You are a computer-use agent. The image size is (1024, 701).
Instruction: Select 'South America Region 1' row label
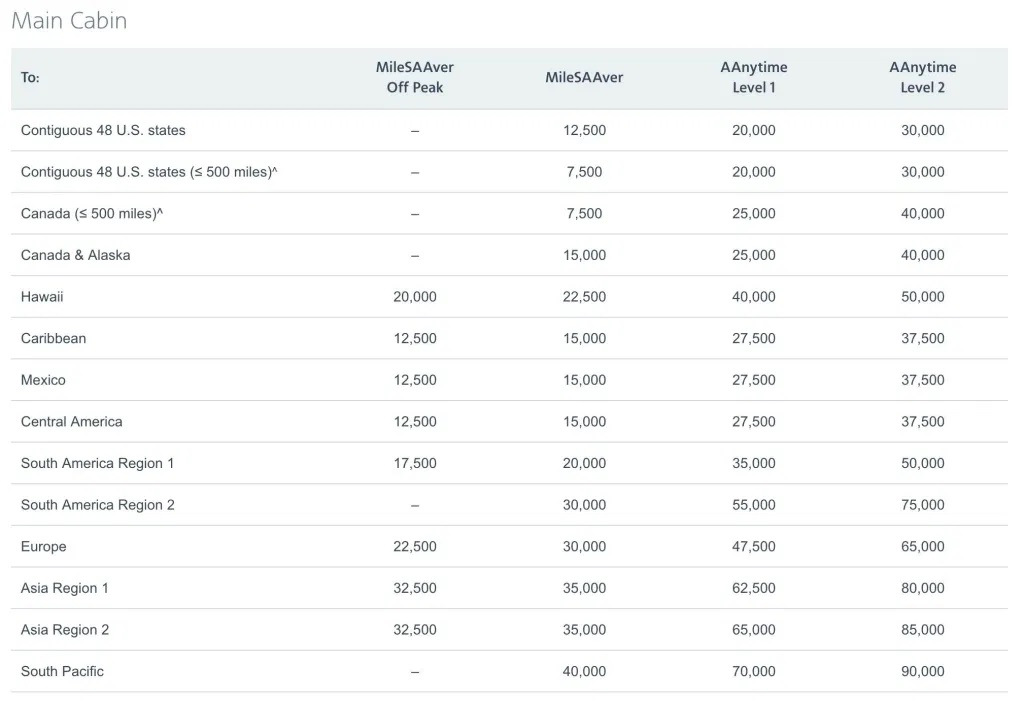(97, 463)
